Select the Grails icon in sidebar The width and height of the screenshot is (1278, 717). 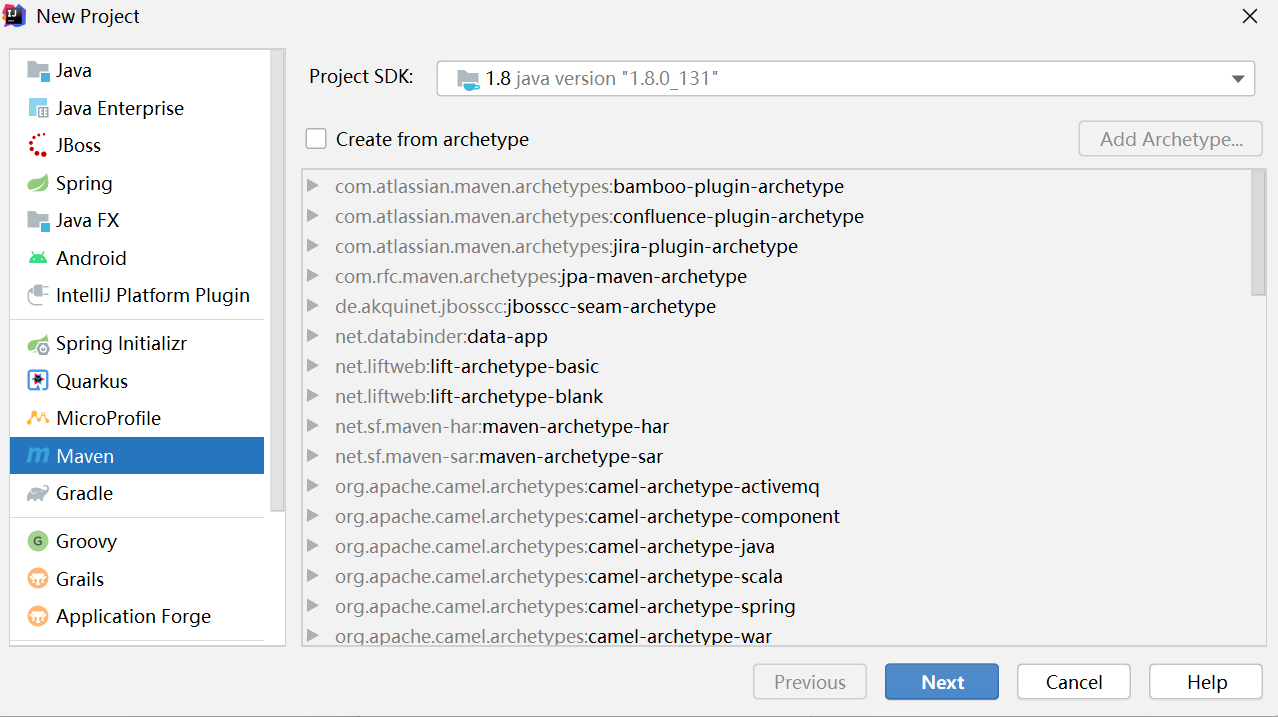(38, 579)
